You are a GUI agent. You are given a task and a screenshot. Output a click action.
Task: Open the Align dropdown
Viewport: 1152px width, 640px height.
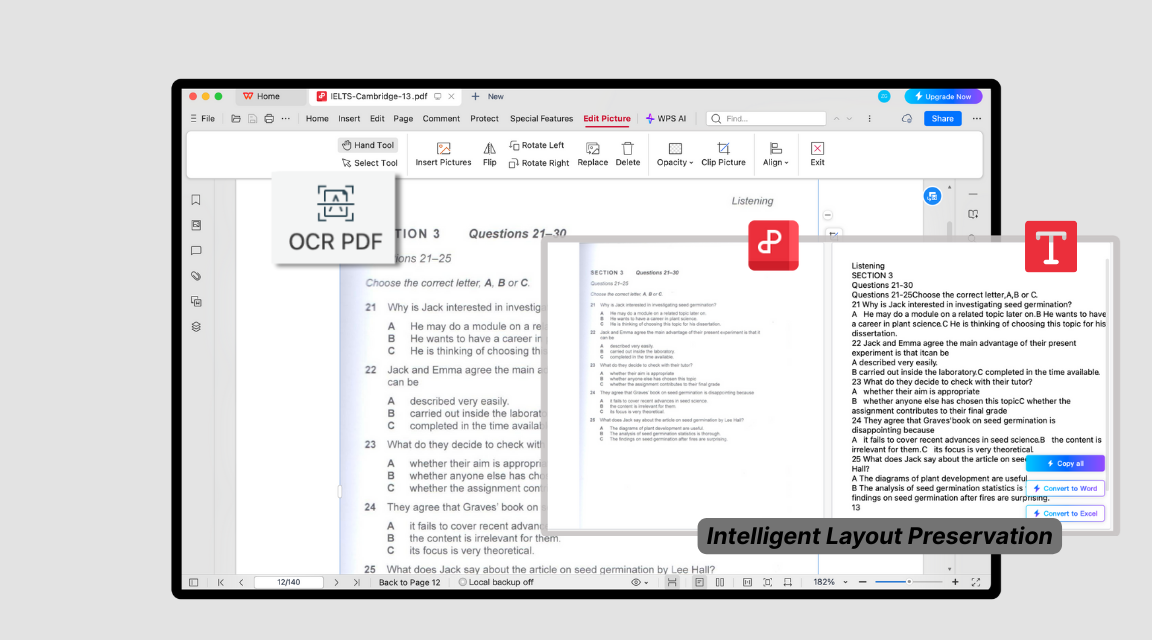775,154
